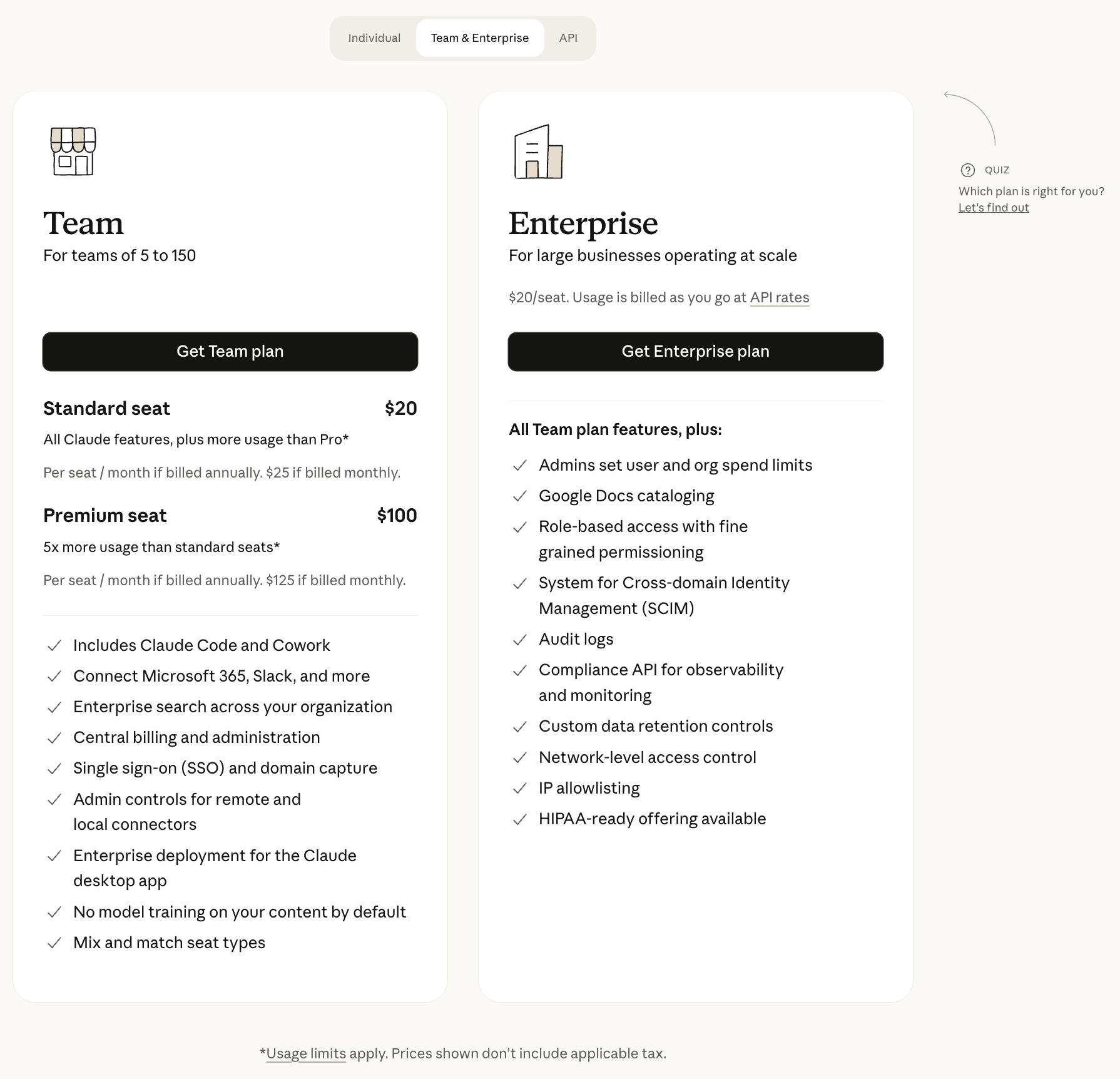This screenshot has width=1120, height=1079.
Task: Click the checkmark beside Mix and match seat types
Action: (54, 943)
